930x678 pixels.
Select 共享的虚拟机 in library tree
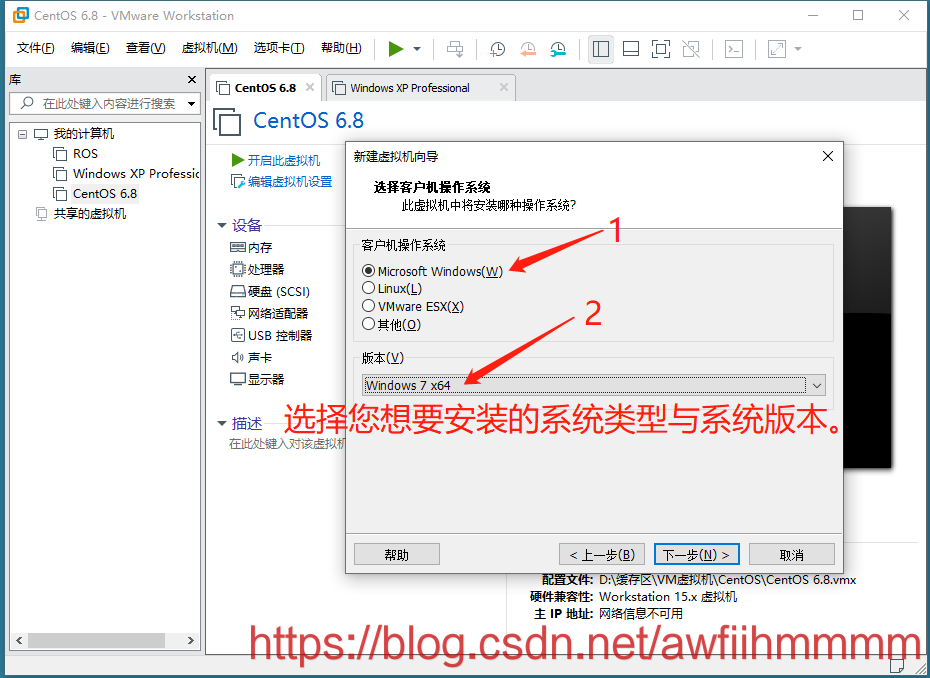click(x=89, y=214)
